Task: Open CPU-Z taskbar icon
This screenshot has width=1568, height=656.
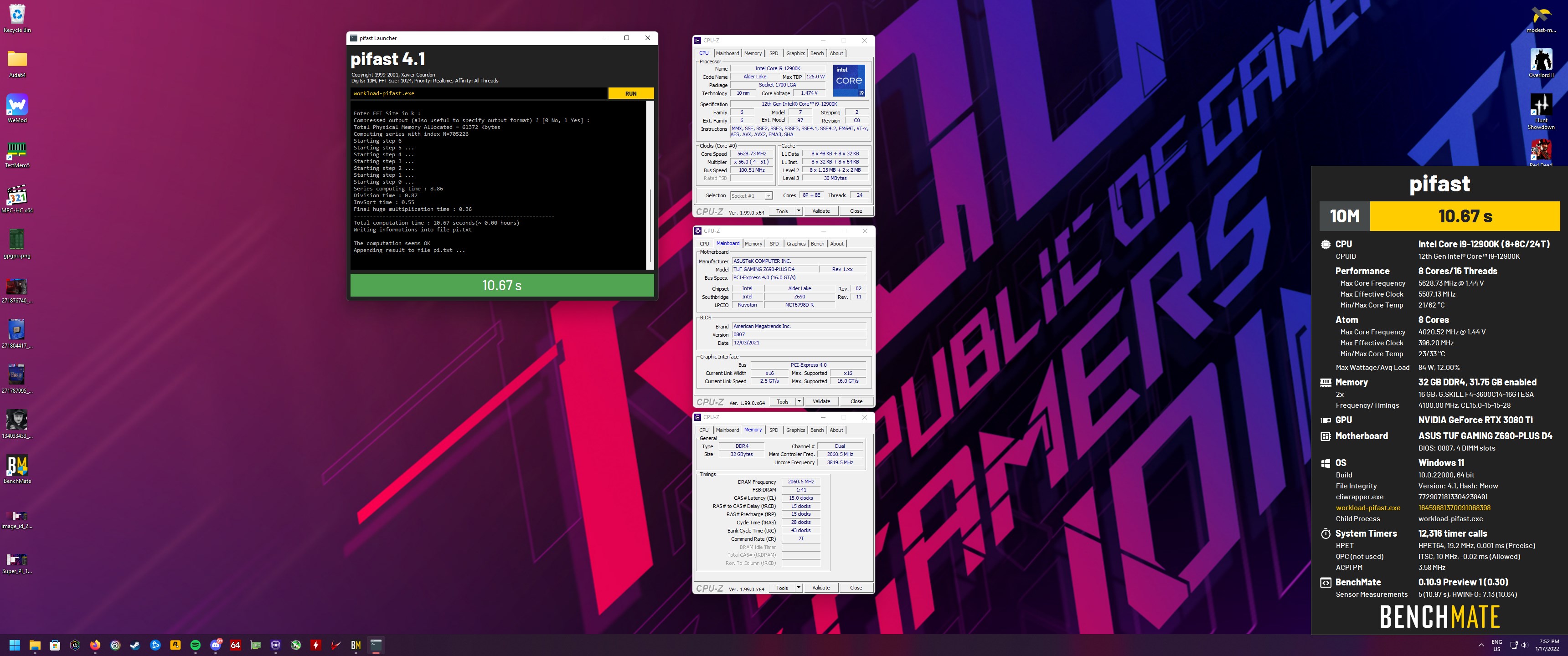Action: [276, 645]
